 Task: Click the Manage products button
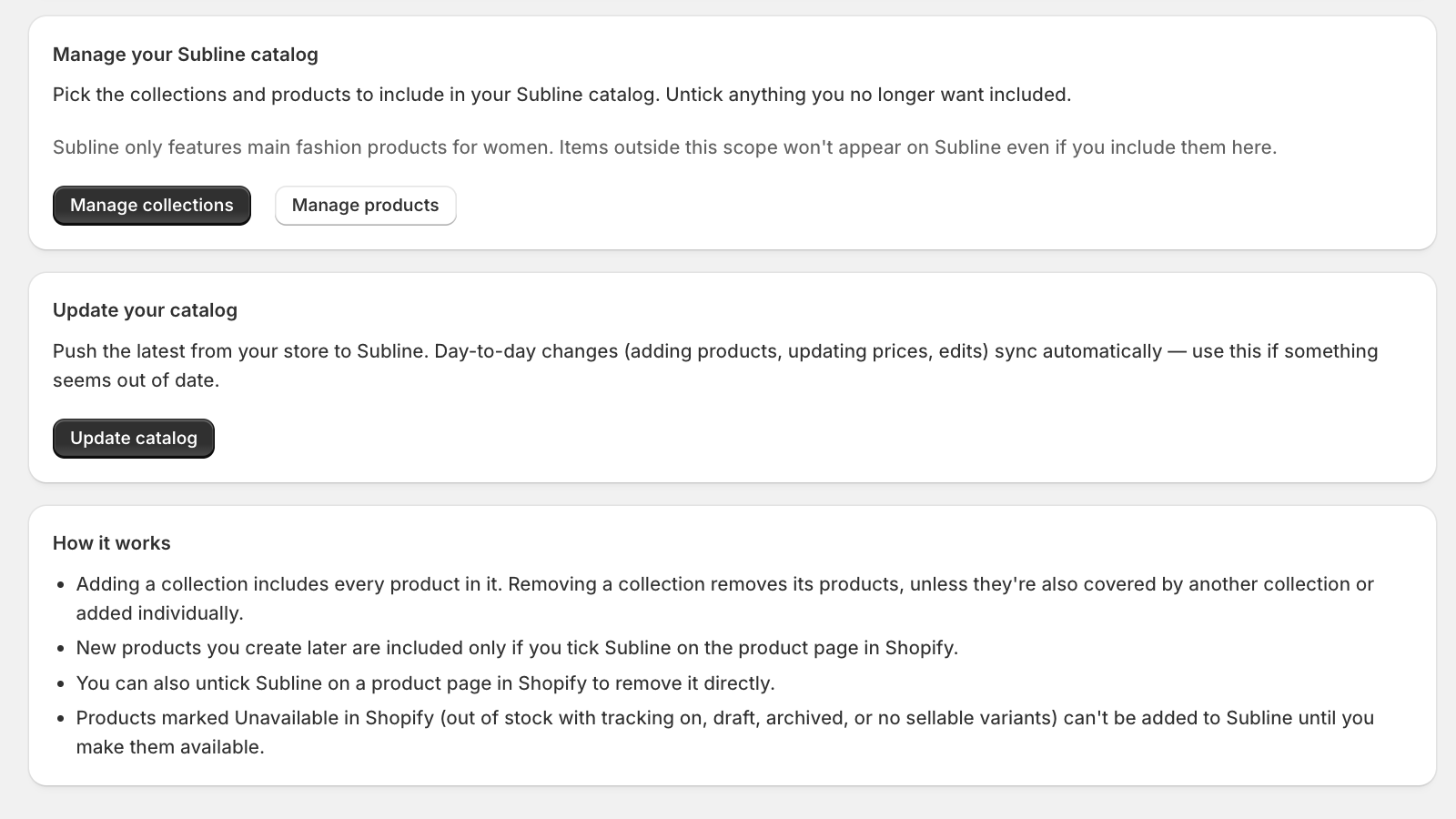[365, 206]
